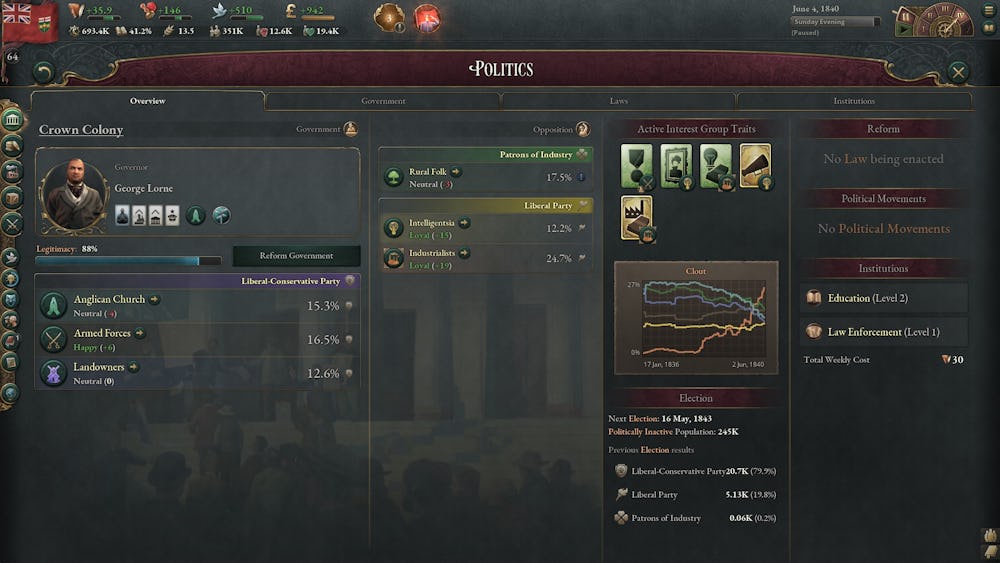Select the Industrialists factory trait icon
The image size is (1000, 563).
(x=636, y=218)
